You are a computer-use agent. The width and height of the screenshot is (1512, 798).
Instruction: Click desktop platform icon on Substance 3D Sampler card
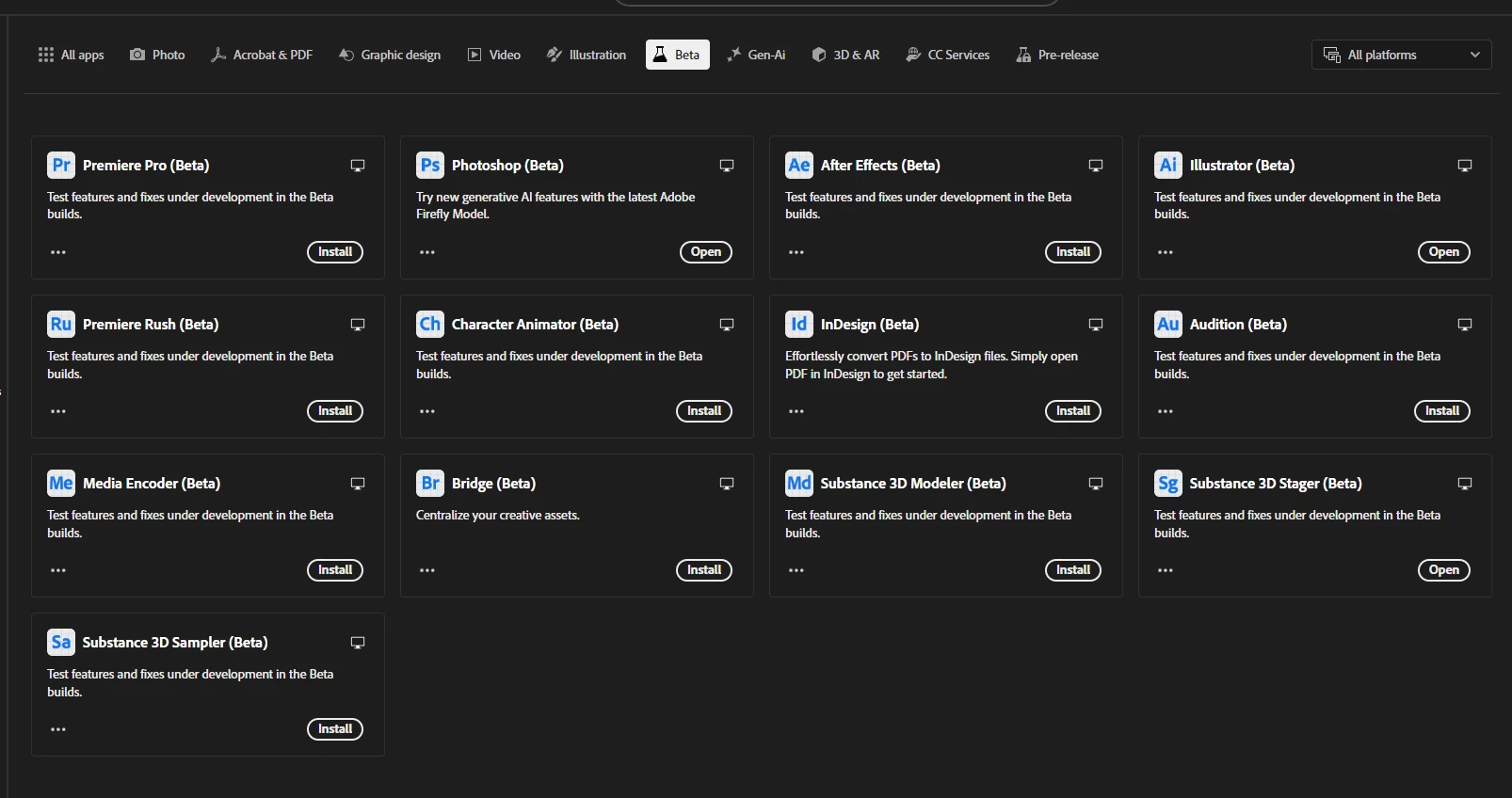point(358,643)
